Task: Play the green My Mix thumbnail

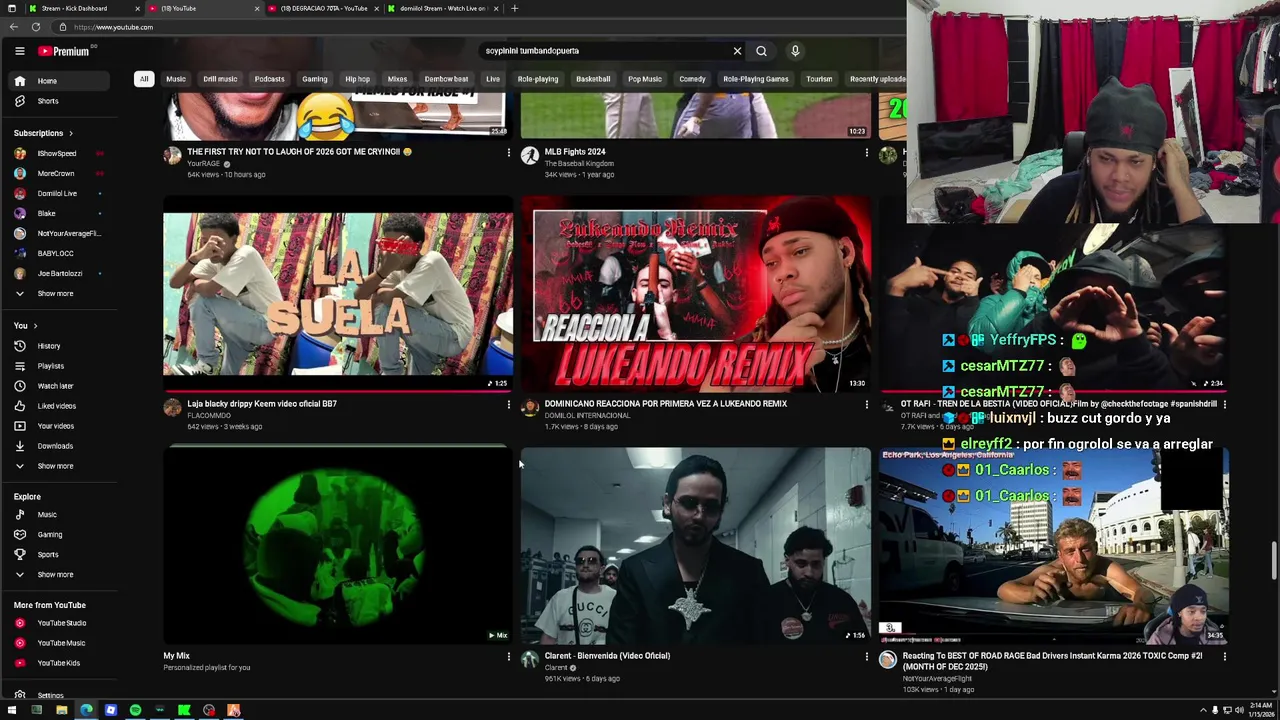Action: (338, 545)
